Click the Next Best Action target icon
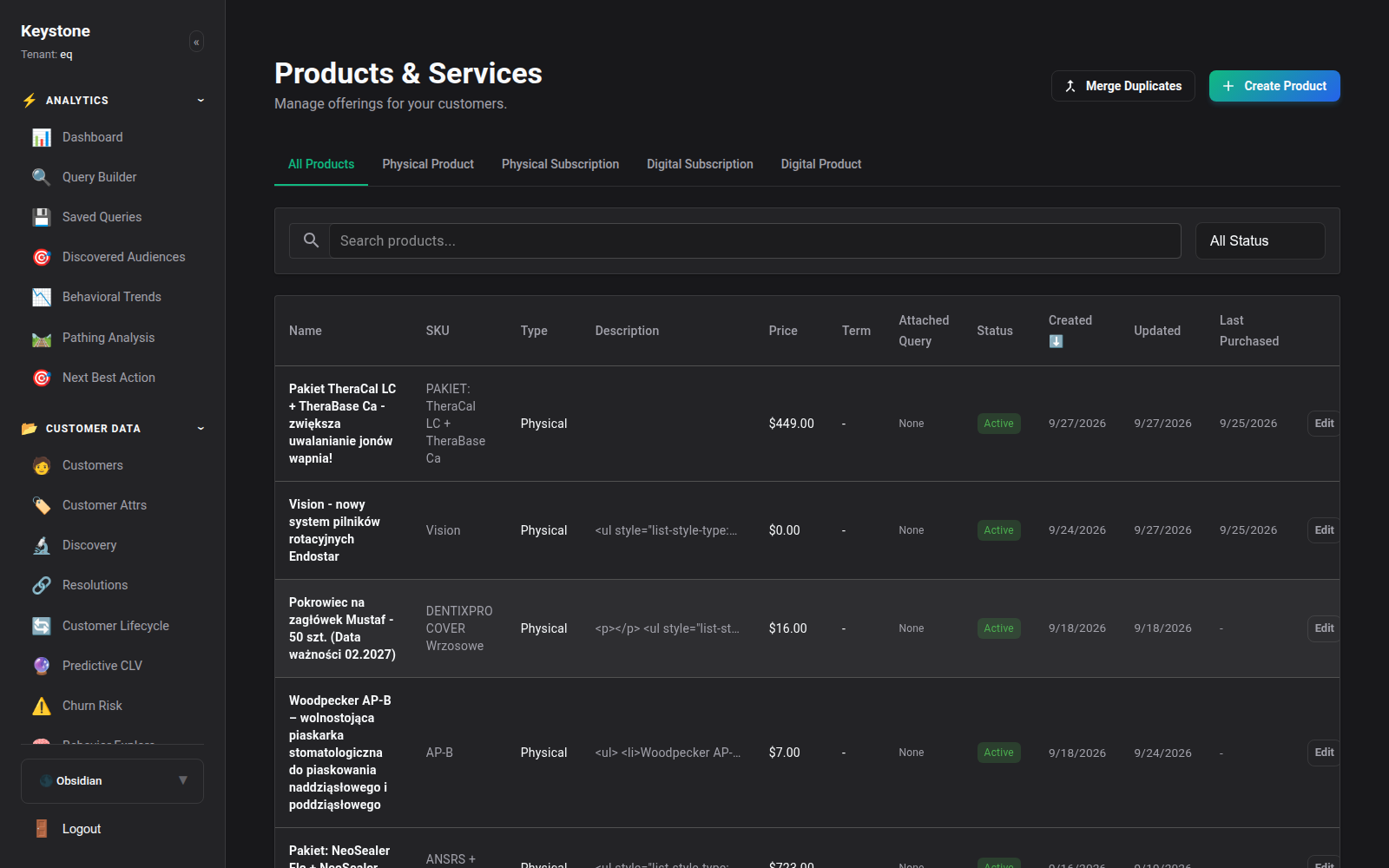The height and width of the screenshot is (868, 1389). 42,378
